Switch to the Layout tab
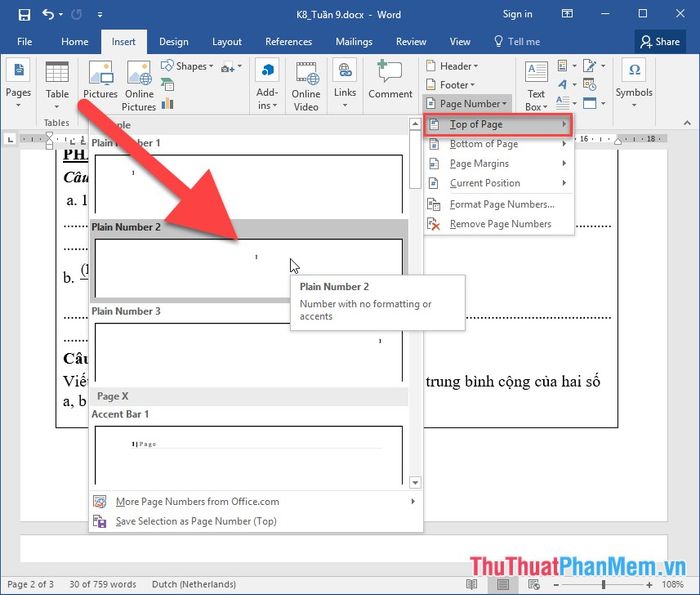 click(x=227, y=42)
